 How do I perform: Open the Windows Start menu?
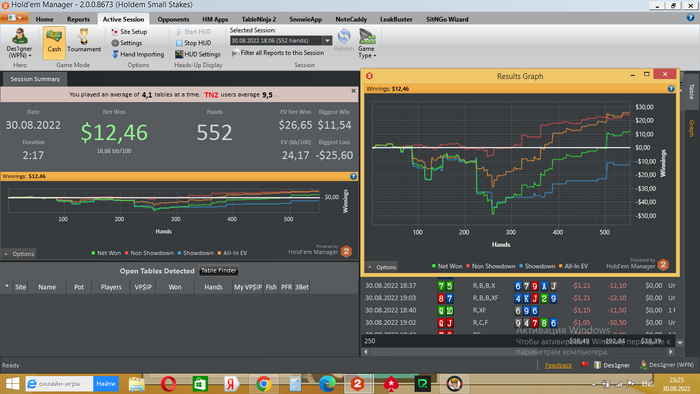point(12,384)
